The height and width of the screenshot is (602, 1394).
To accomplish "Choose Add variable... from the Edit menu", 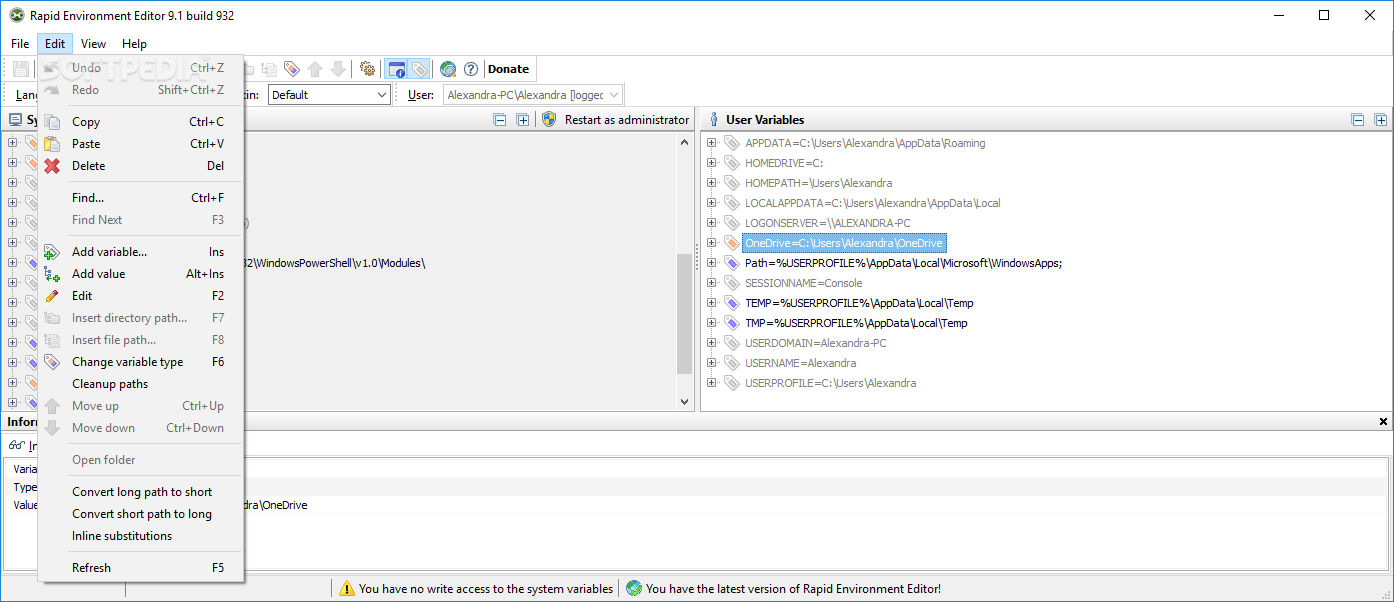I will point(140,252).
